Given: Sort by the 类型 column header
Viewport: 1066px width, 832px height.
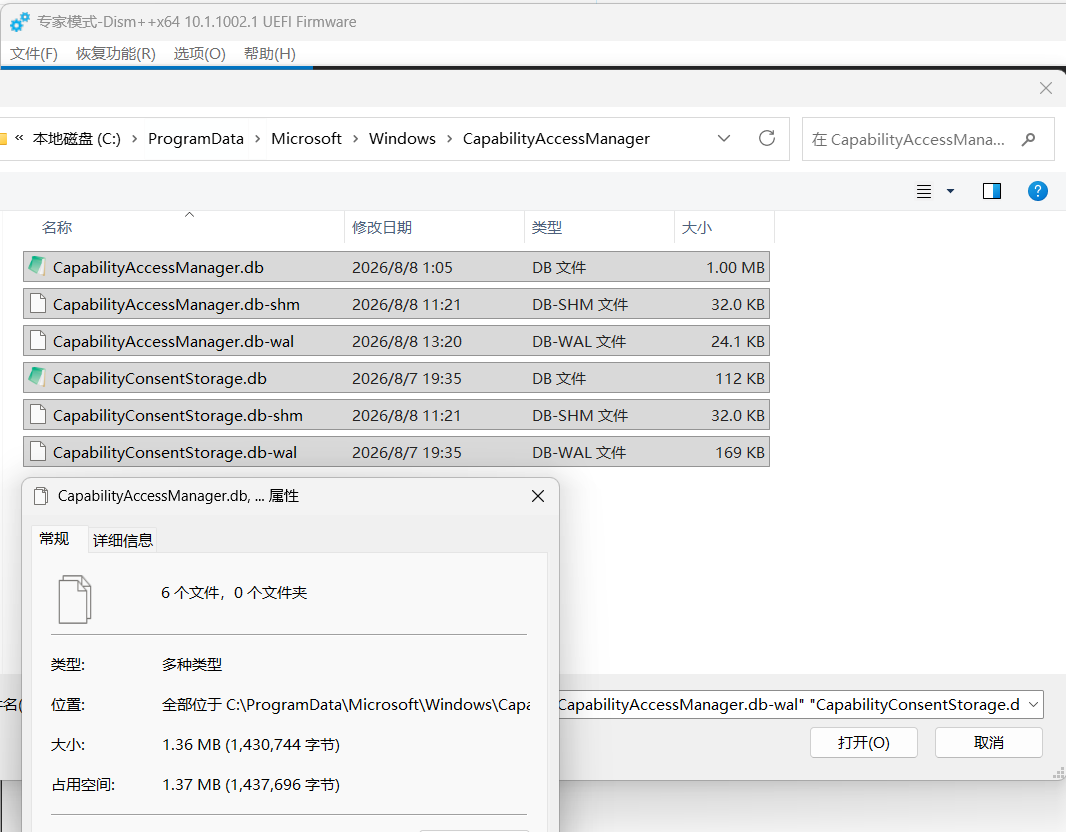Looking at the screenshot, I should pyautogui.click(x=547, y=228).
